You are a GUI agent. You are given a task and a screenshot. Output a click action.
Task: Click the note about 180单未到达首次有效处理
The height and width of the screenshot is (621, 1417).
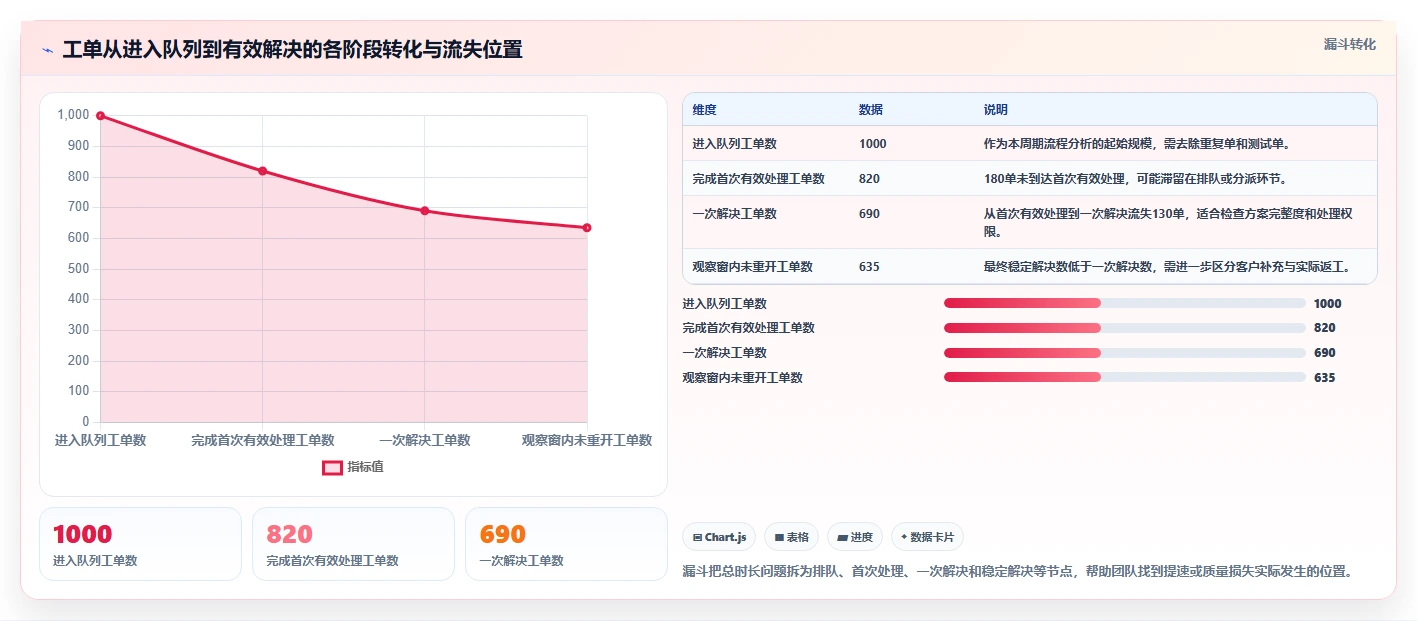point(1135,179)
